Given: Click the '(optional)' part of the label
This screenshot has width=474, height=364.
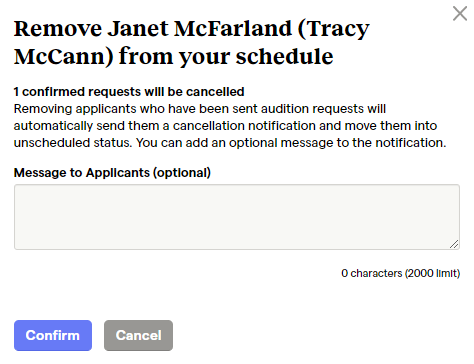Looking at the screenshot, I should tap(182, 173).
